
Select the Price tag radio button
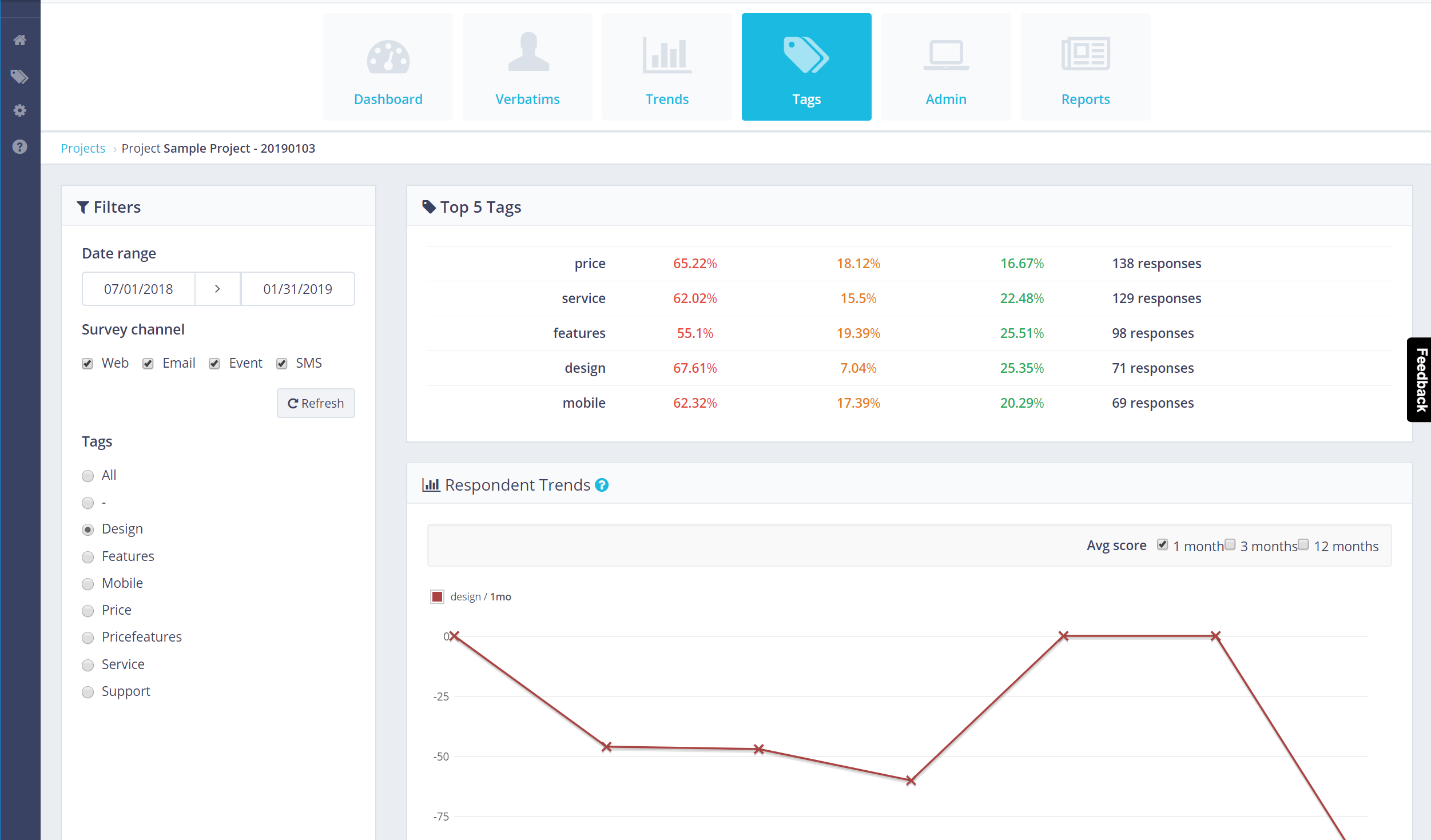click(88, 611)
